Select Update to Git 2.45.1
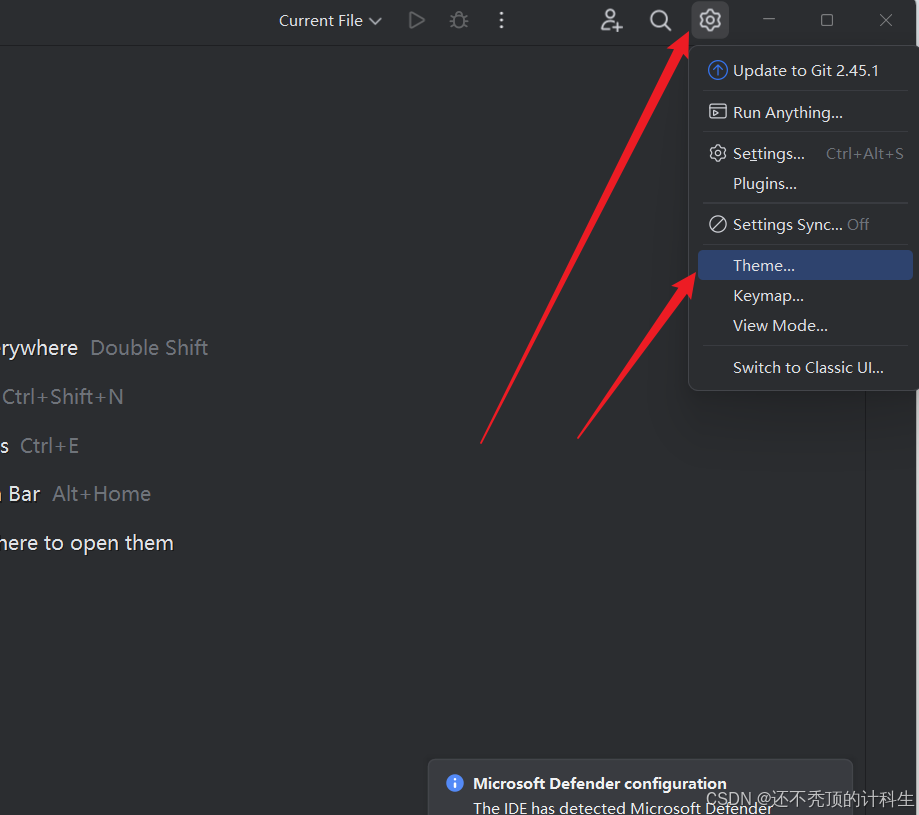The image size is (919, 815). coord(805,71)
